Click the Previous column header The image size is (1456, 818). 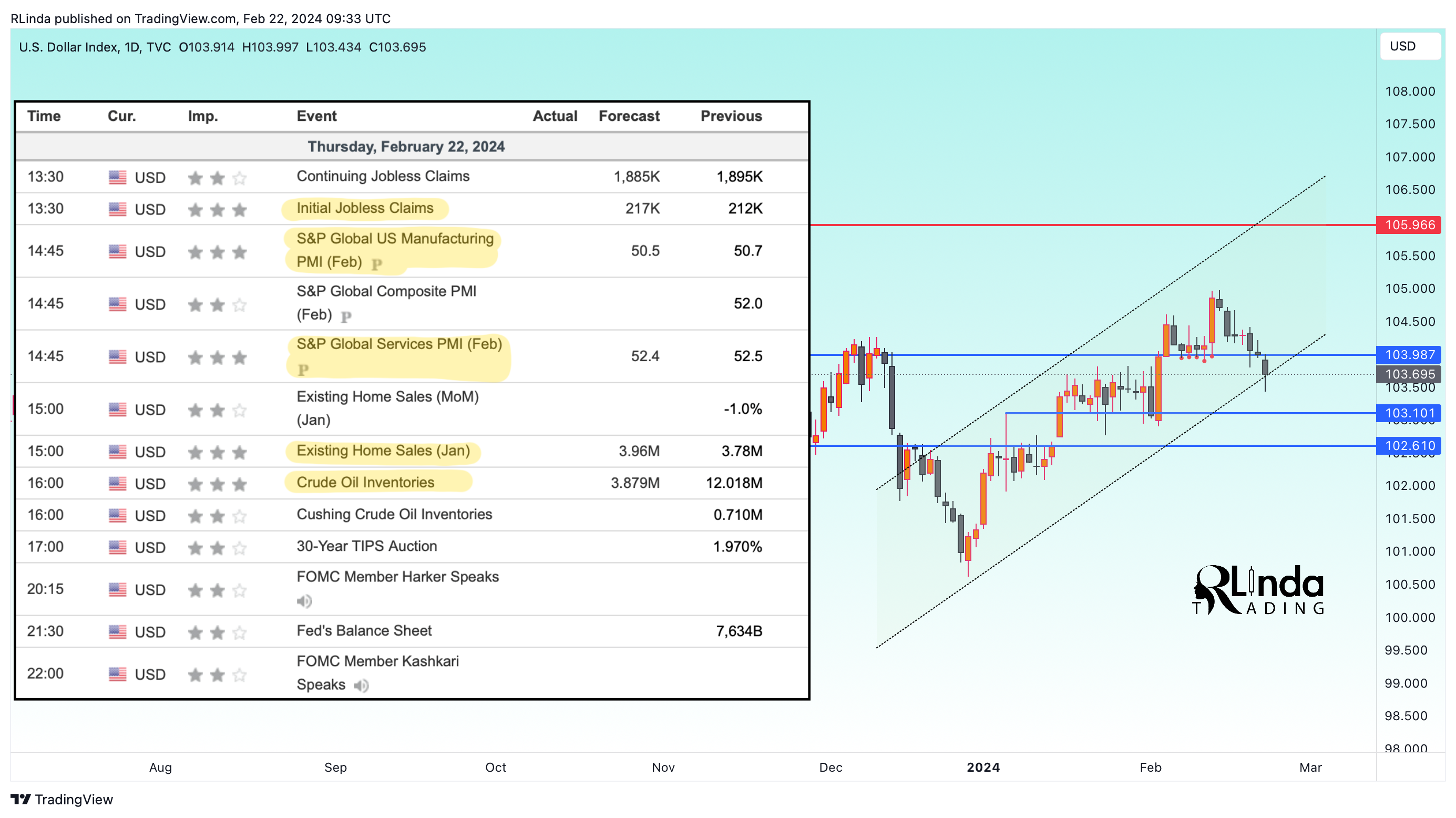[731, 116]
